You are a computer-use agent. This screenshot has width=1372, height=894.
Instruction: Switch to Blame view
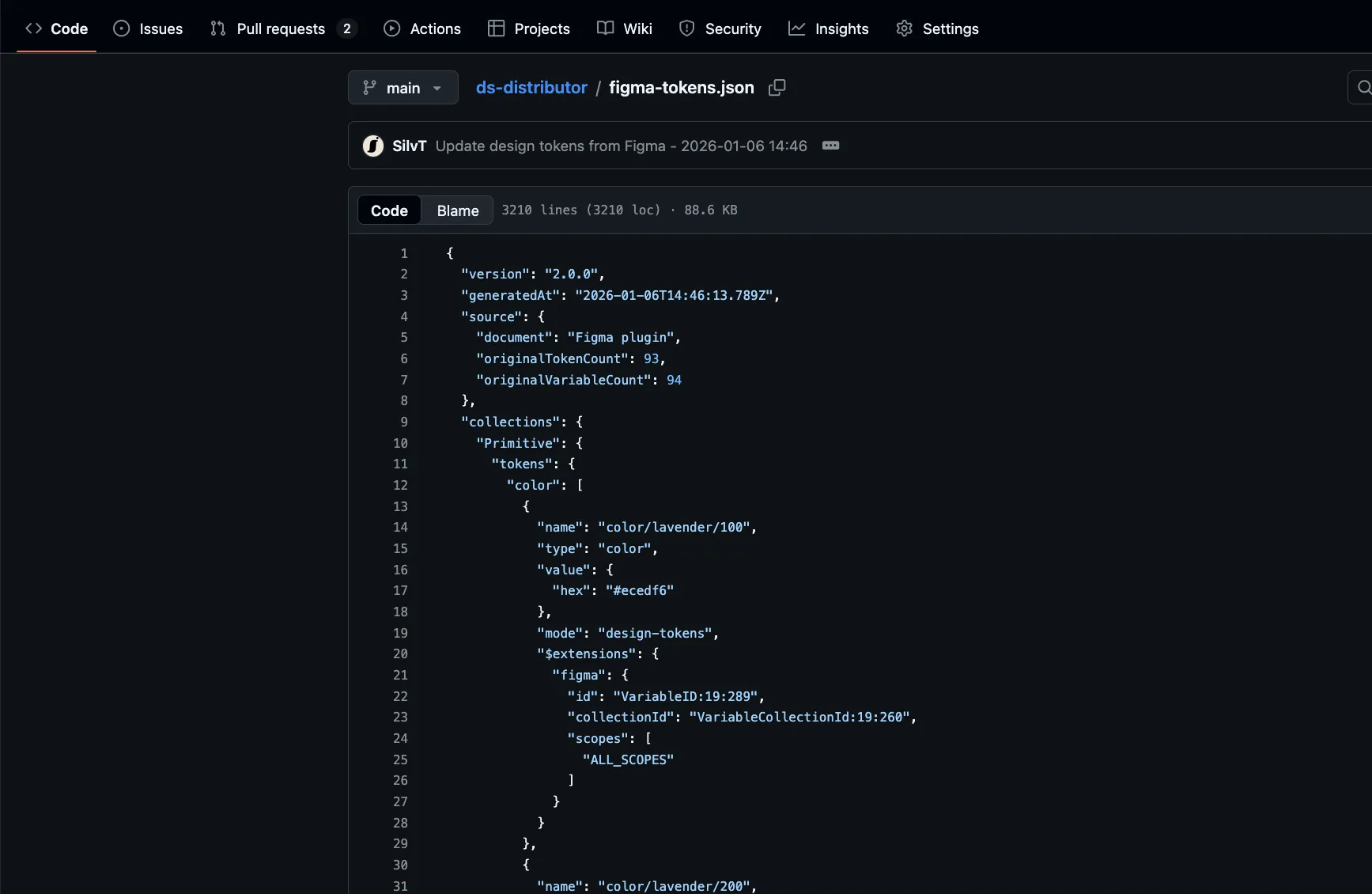tap(457, 210)
